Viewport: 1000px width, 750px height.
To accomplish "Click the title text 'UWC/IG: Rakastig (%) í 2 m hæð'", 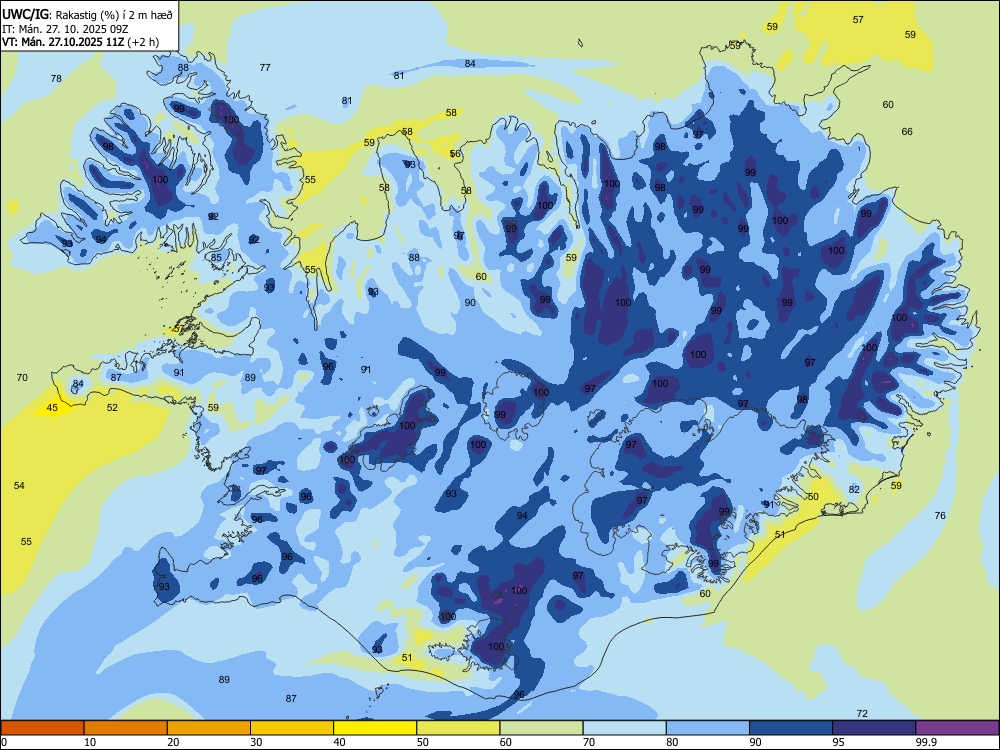I will 87,14.
